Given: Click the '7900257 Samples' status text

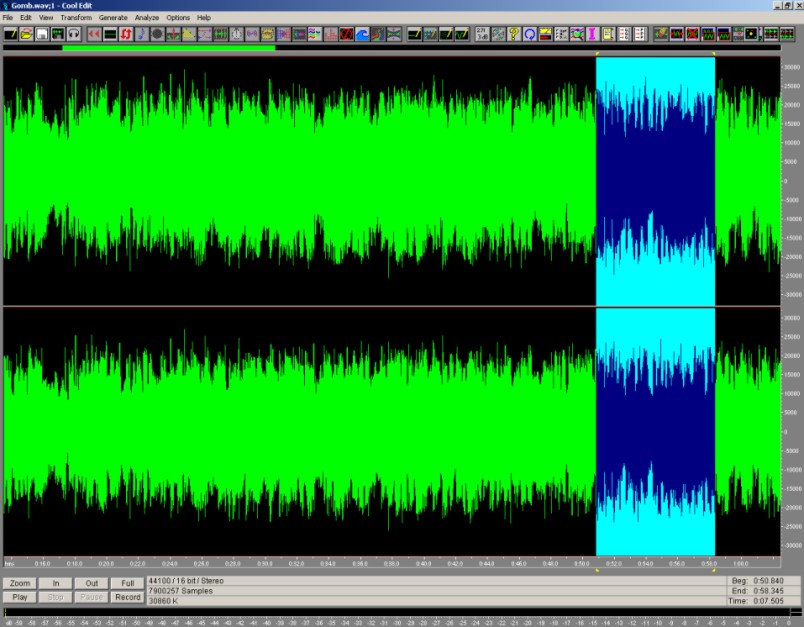Looking at the screenshot, I should coord(180,591).
